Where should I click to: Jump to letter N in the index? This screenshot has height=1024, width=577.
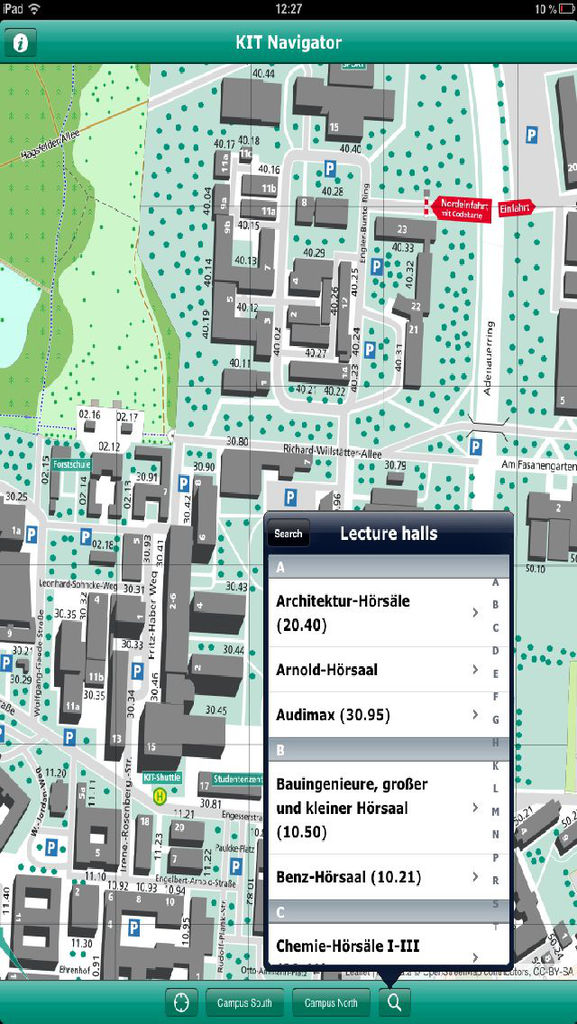(x=496, y=834)
